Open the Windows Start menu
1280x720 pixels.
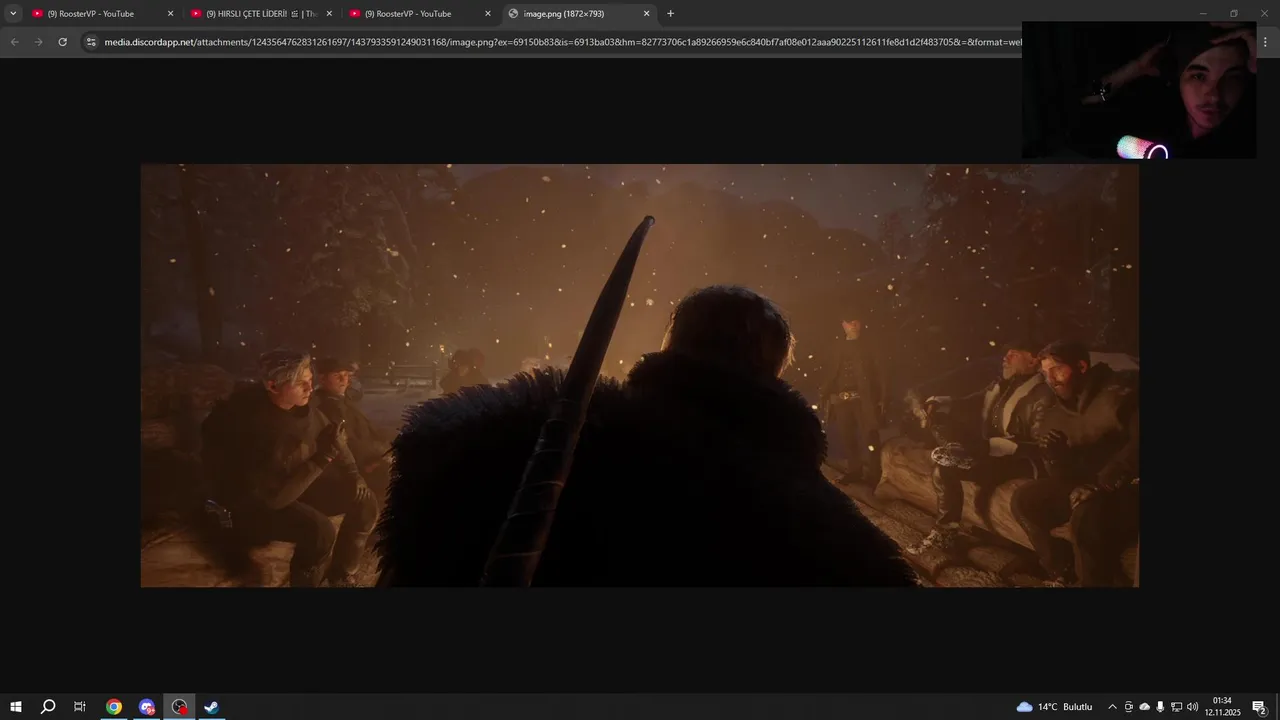(16, 707)
